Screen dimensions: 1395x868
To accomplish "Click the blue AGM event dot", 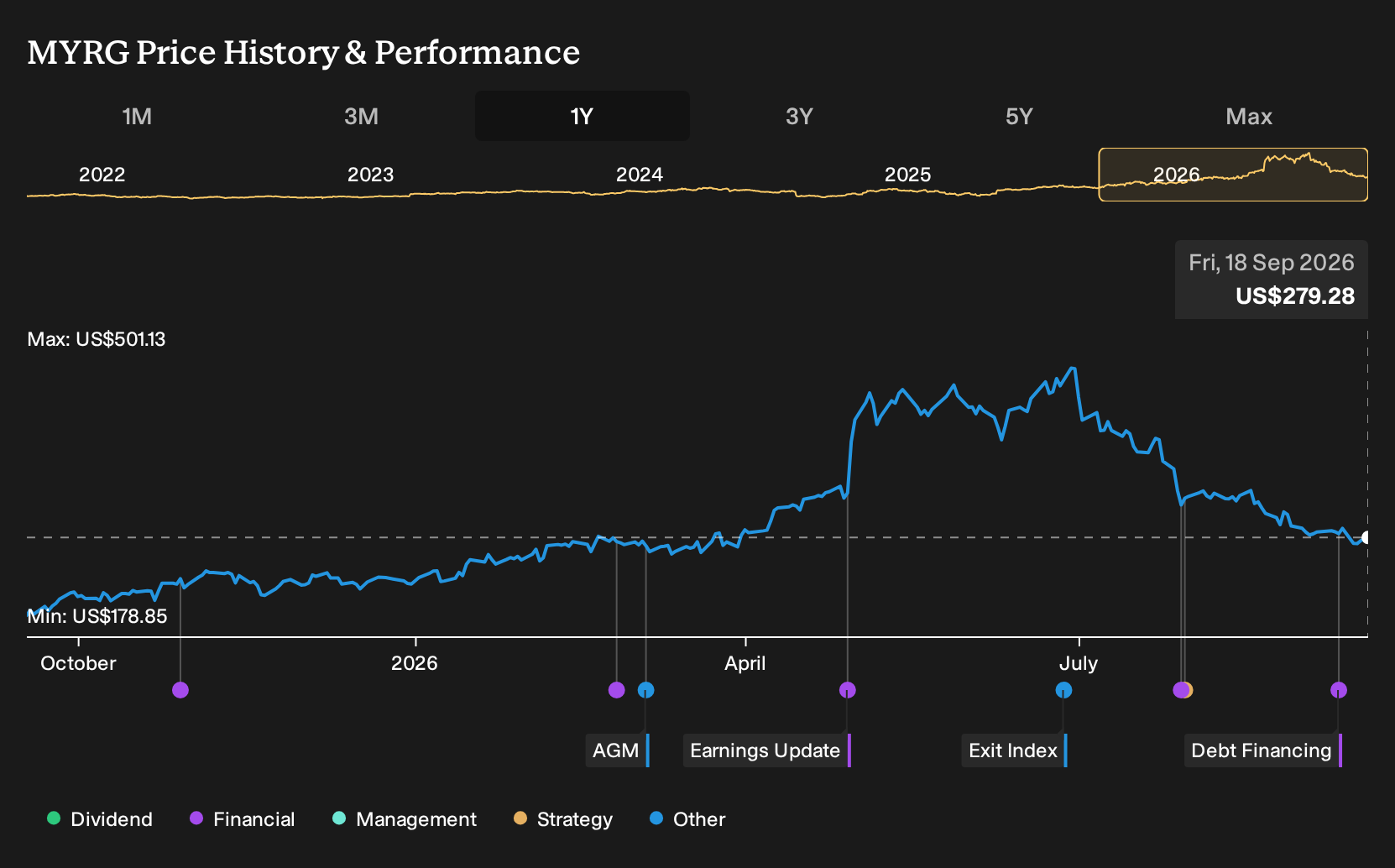I will [645, 690].
